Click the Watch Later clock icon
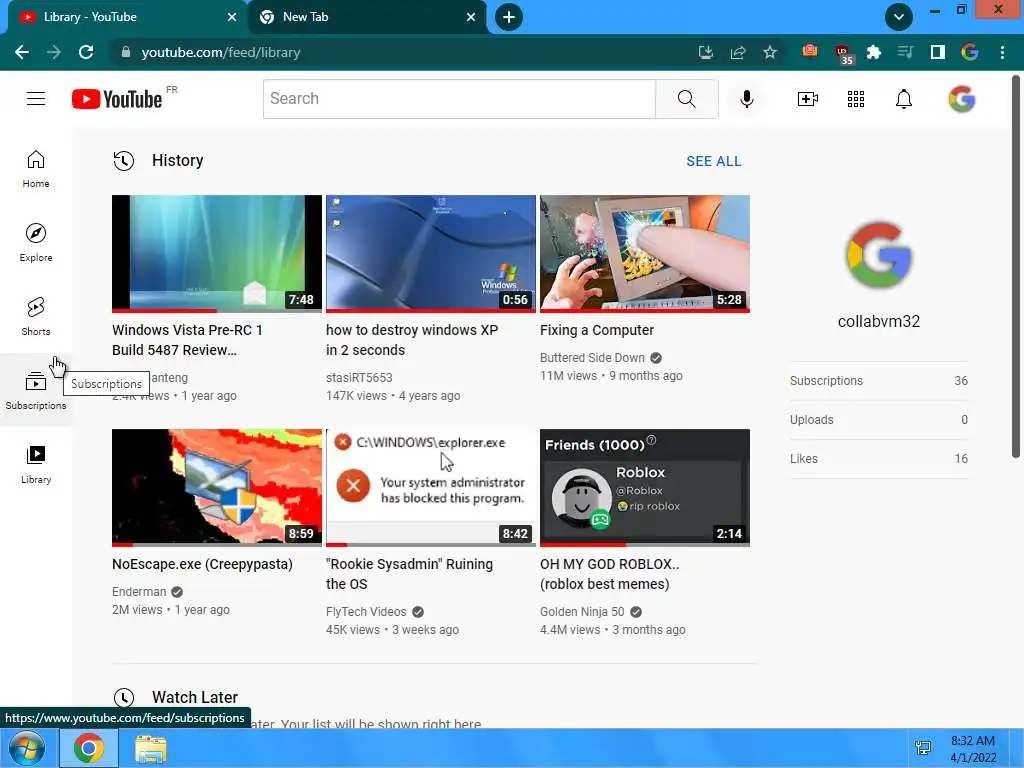Image resolution: width=1024 pixels, height=768 pixels. pos(123,698)
